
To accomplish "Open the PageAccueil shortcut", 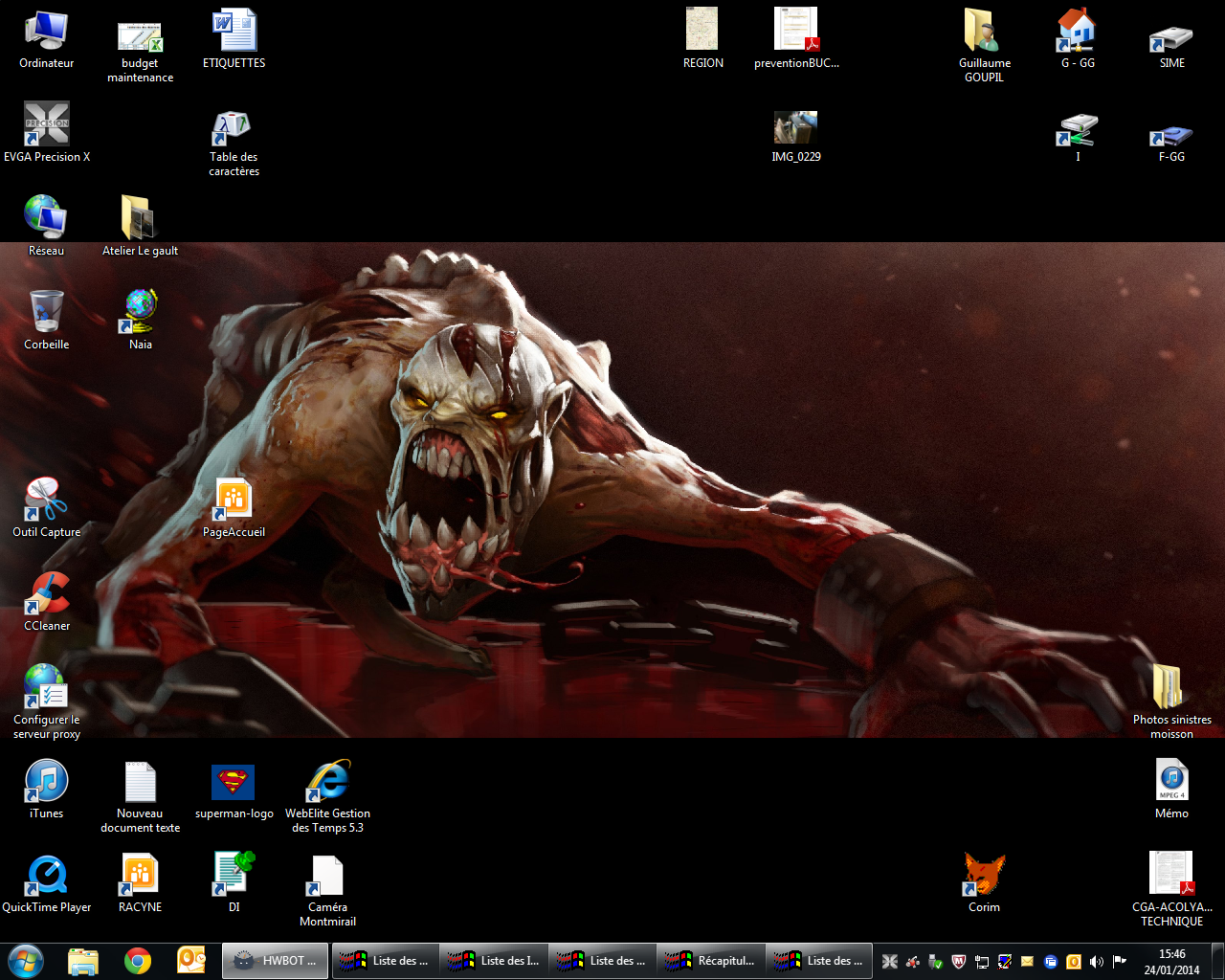I will click(234, 508).
